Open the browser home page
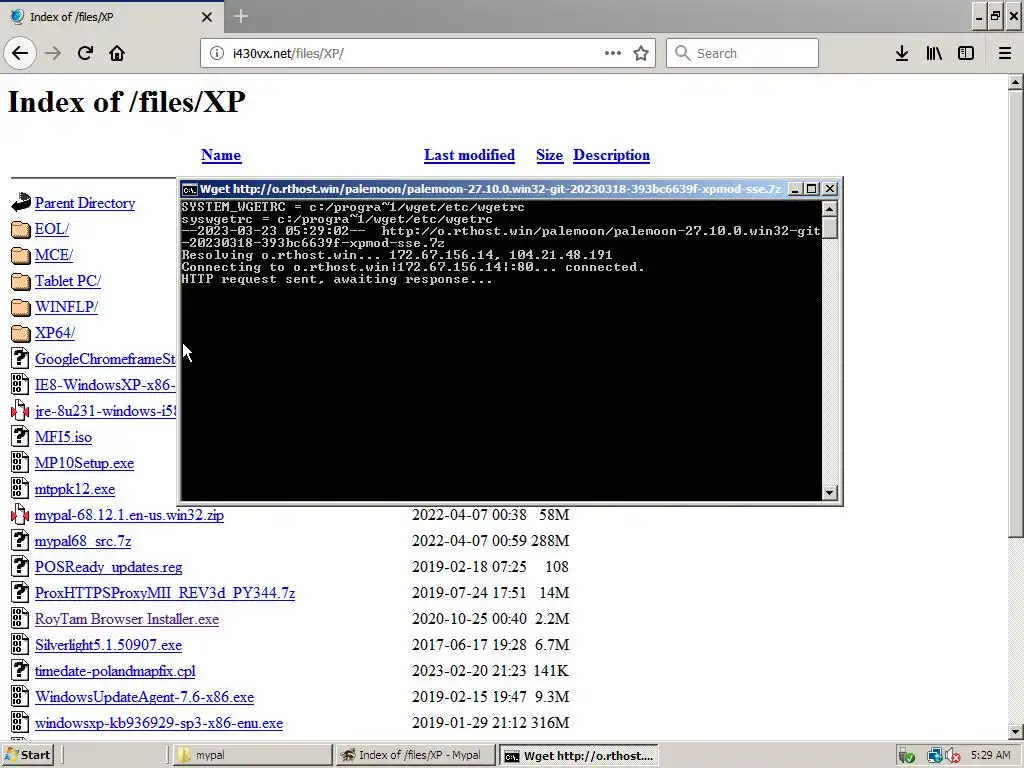Viewport: 1024px width, 768px height. 117,53
